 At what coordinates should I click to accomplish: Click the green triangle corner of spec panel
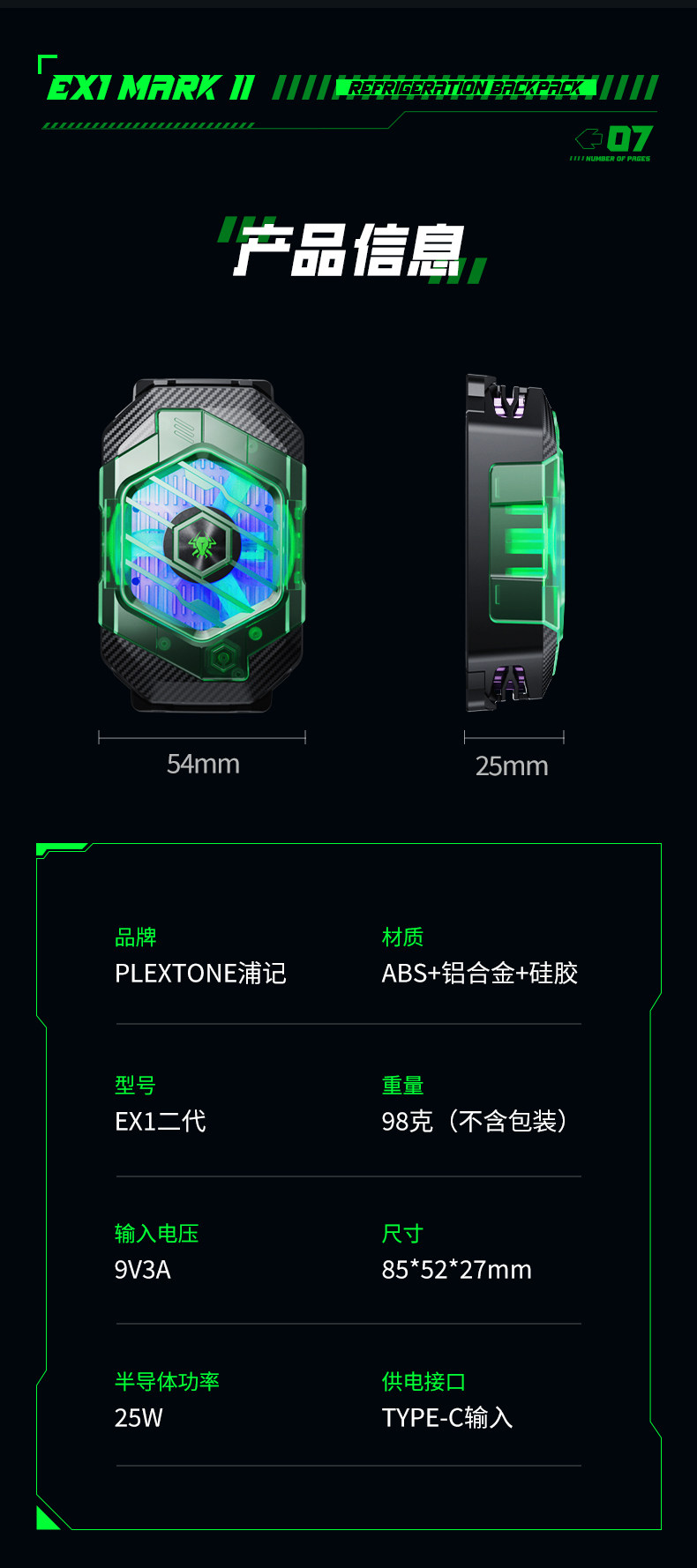(45, 1519)
